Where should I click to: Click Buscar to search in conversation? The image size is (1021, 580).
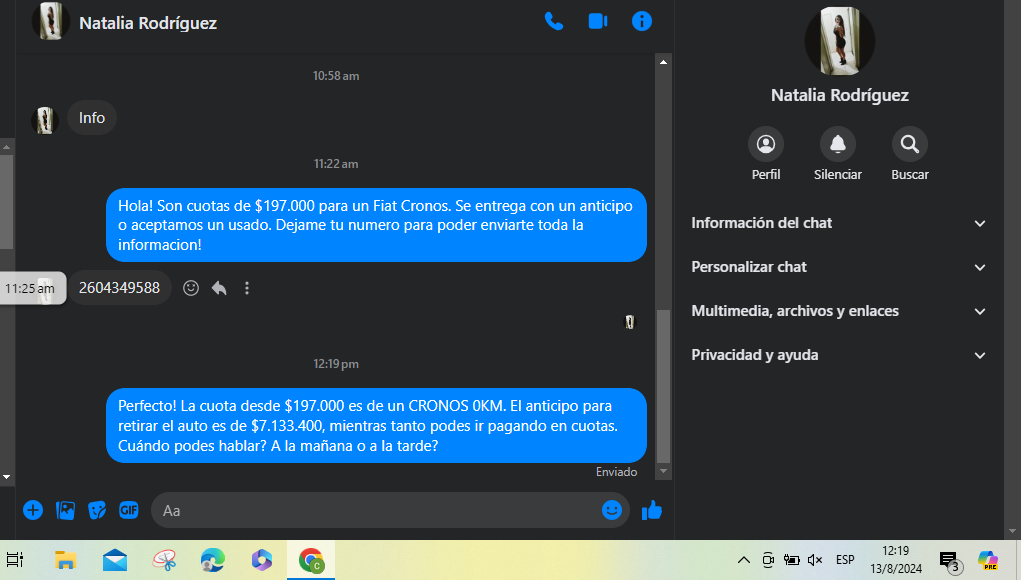pyautogui.click(x=910, y=145)
